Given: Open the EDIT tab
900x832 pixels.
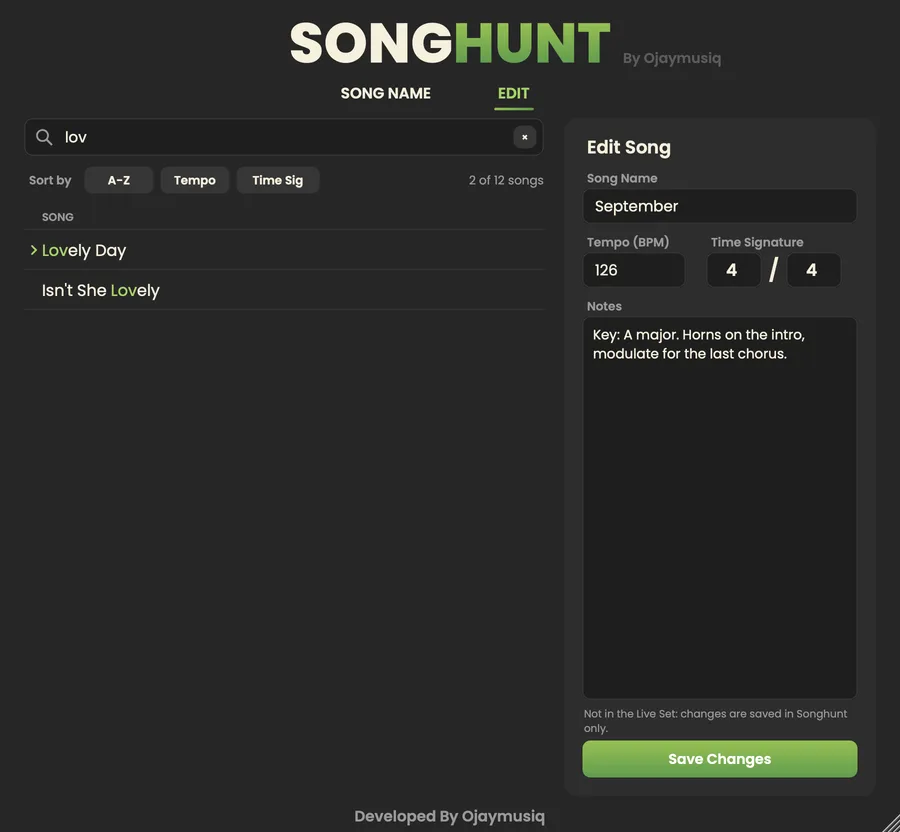Looking at the screenshot, I should click(x=513, y=93).
